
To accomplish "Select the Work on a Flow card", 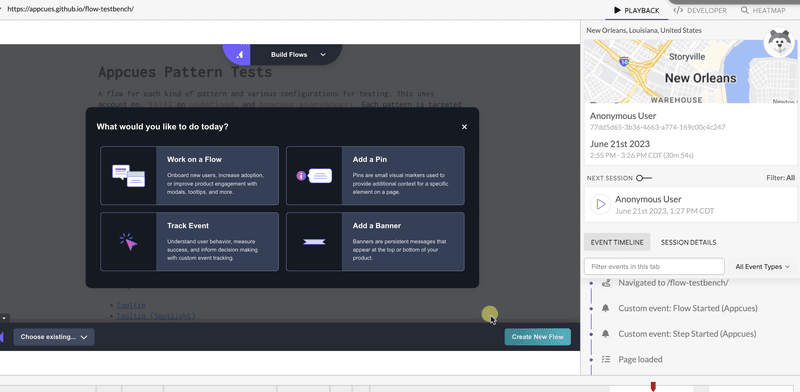I will (x=190, y=176).
